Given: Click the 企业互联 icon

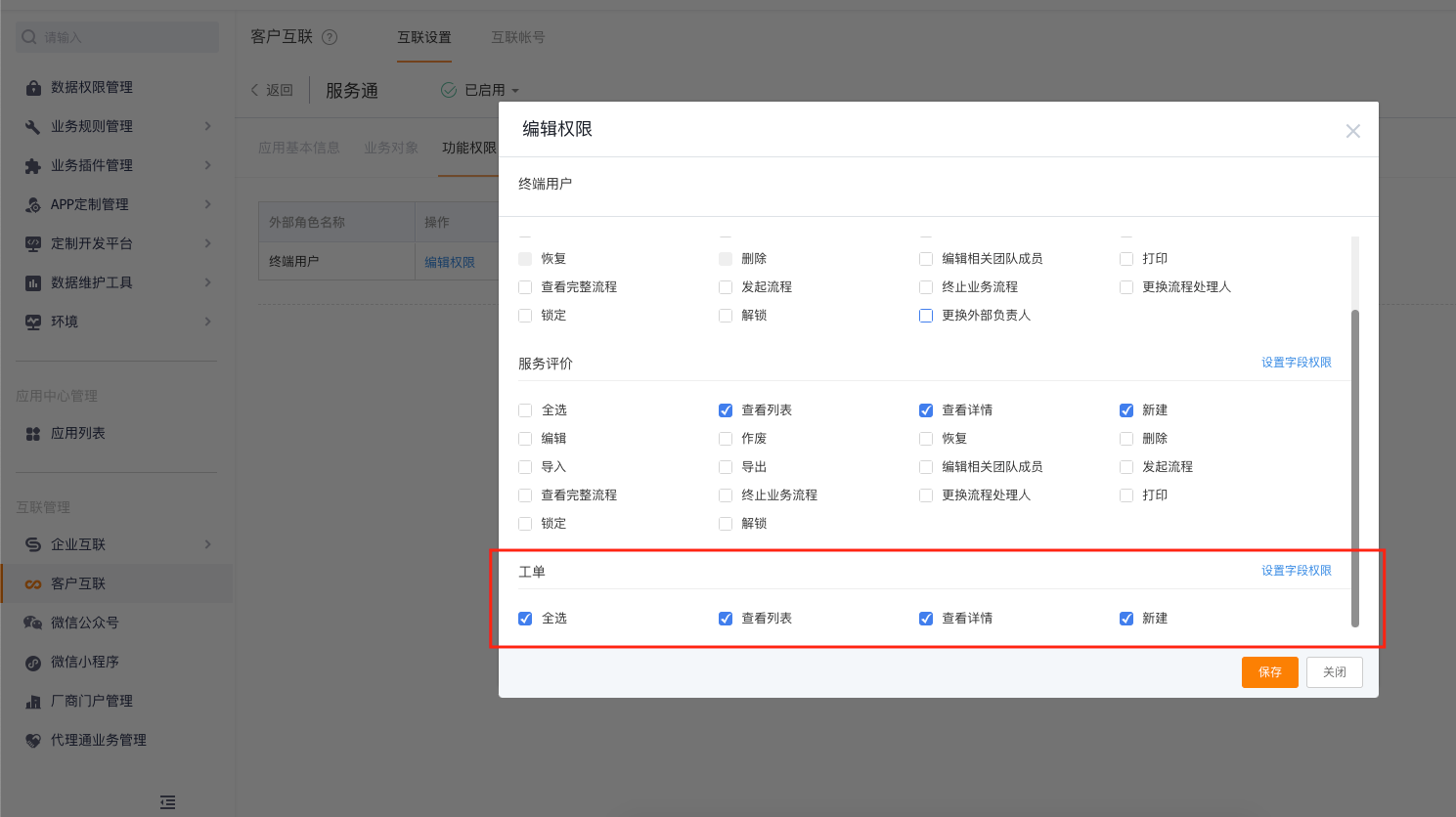Looking at the screenshot, I should 33,544.
